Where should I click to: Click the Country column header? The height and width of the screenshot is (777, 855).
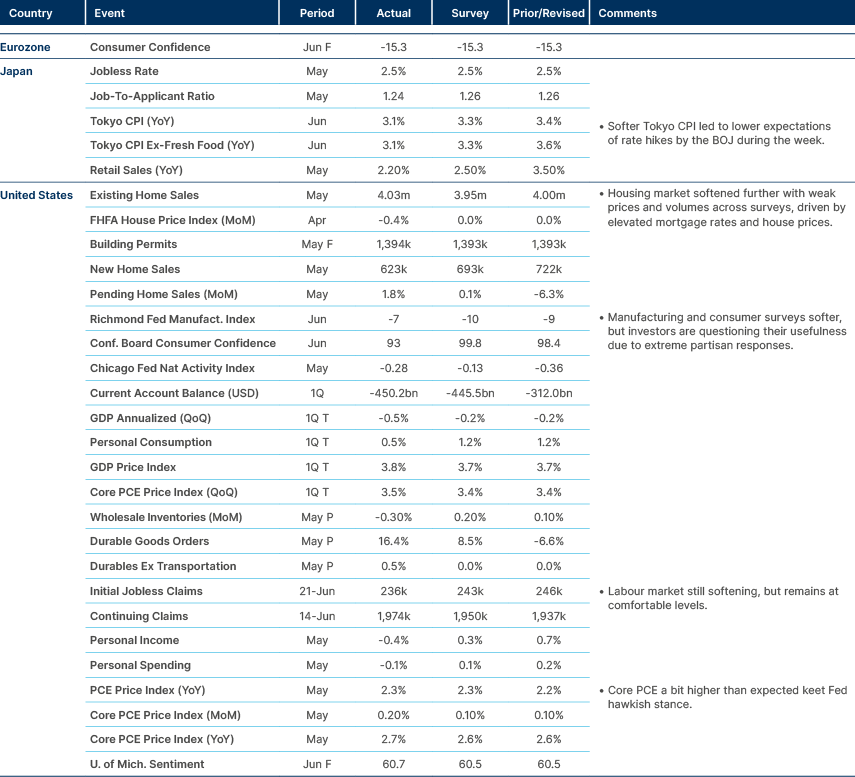(31, 13)
